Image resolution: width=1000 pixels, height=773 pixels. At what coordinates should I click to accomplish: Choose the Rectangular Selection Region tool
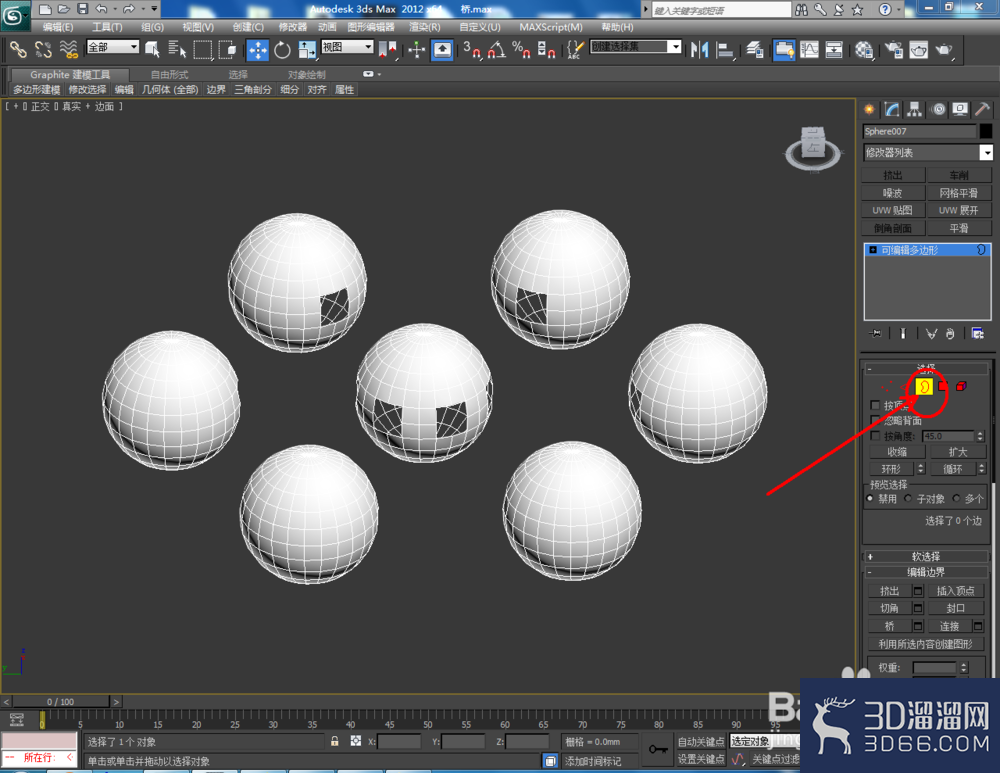pos(202,49)
